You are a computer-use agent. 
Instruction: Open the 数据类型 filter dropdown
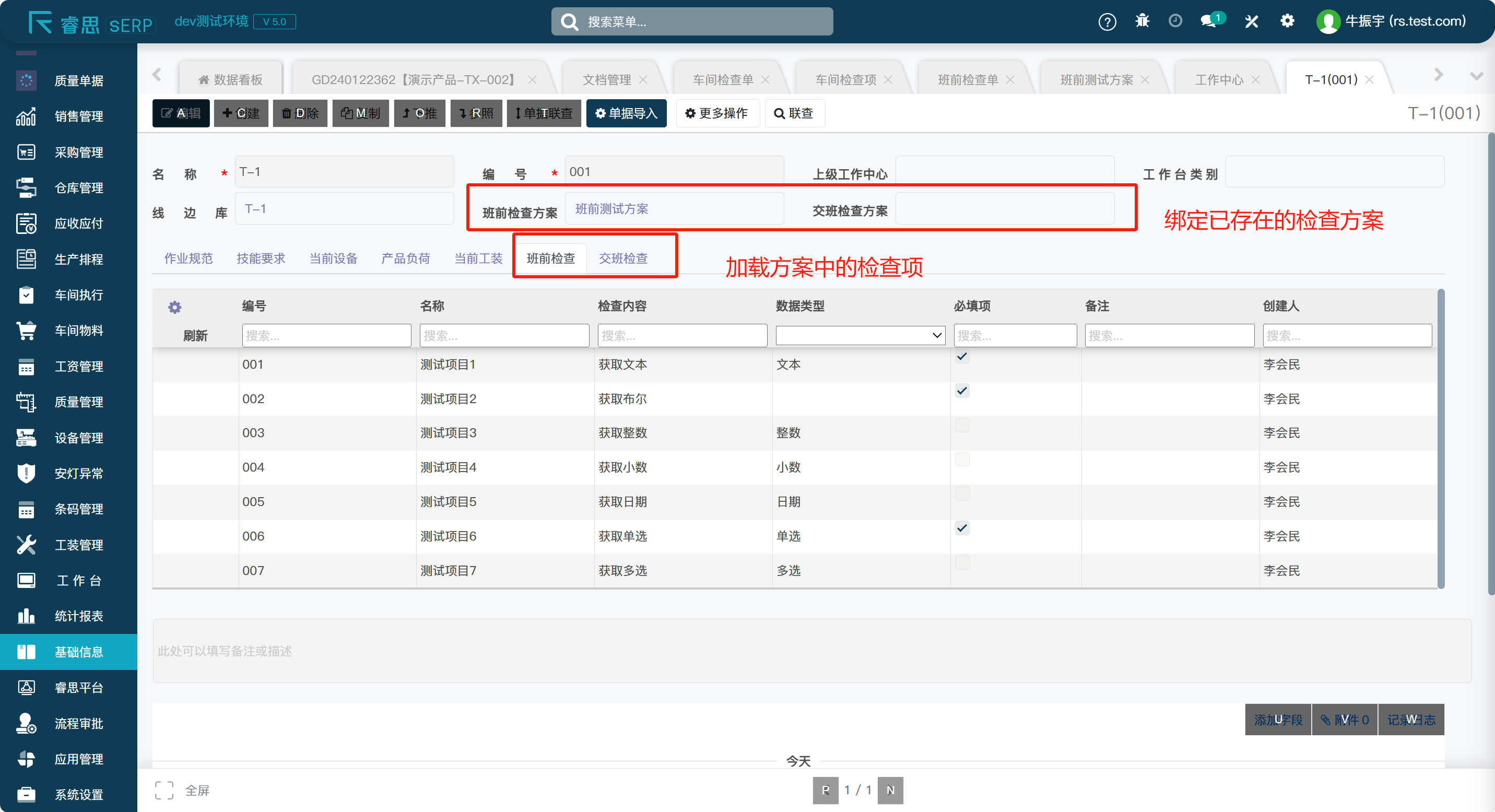pos(860,335)
